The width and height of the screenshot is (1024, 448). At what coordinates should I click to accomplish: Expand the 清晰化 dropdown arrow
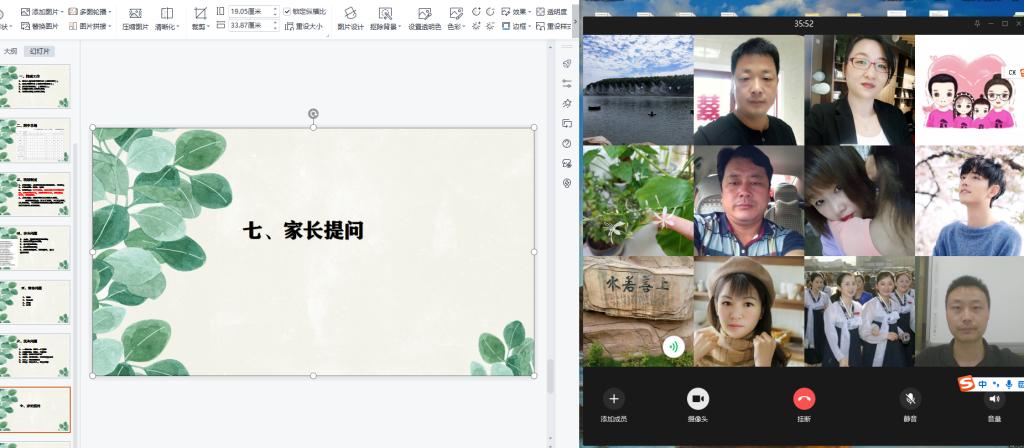click(179, 27)
